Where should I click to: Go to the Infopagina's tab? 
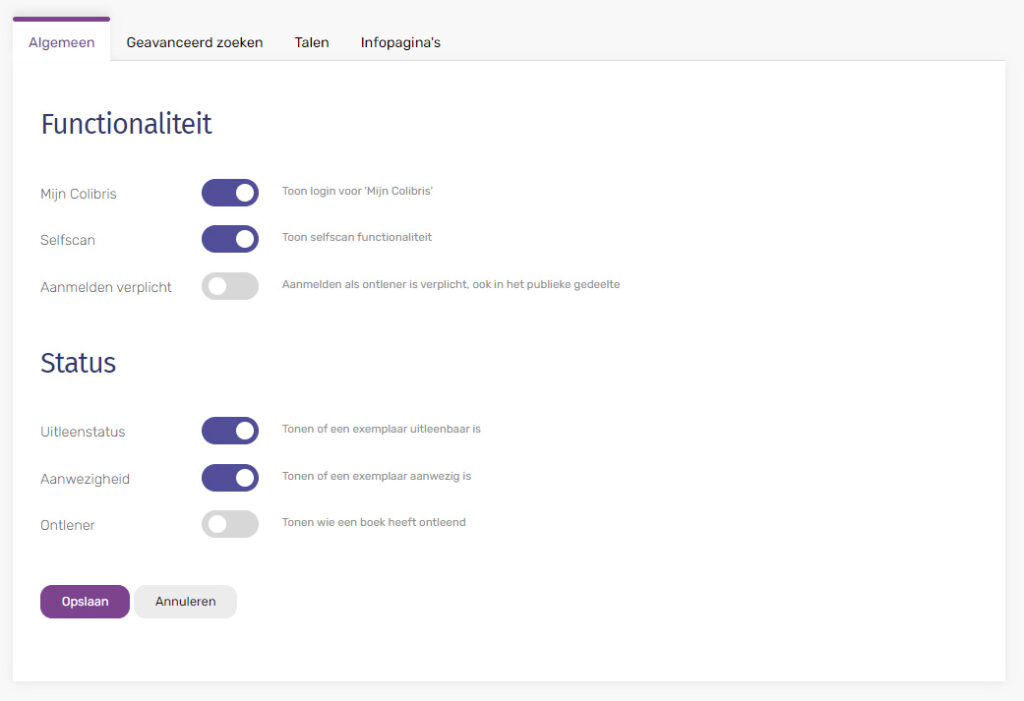click(x=400, y=42)
